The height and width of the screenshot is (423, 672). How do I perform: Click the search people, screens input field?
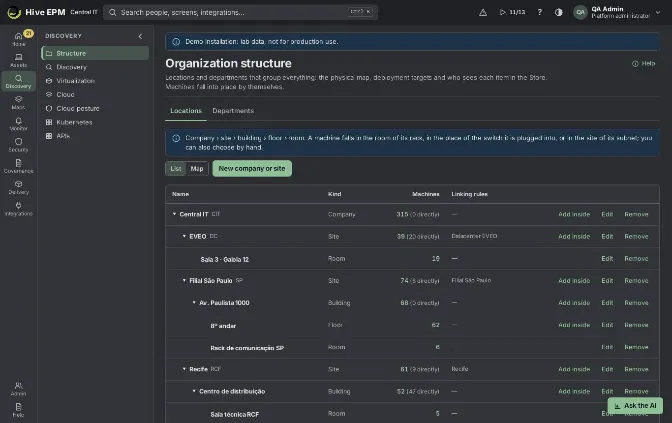coord(240,12)
